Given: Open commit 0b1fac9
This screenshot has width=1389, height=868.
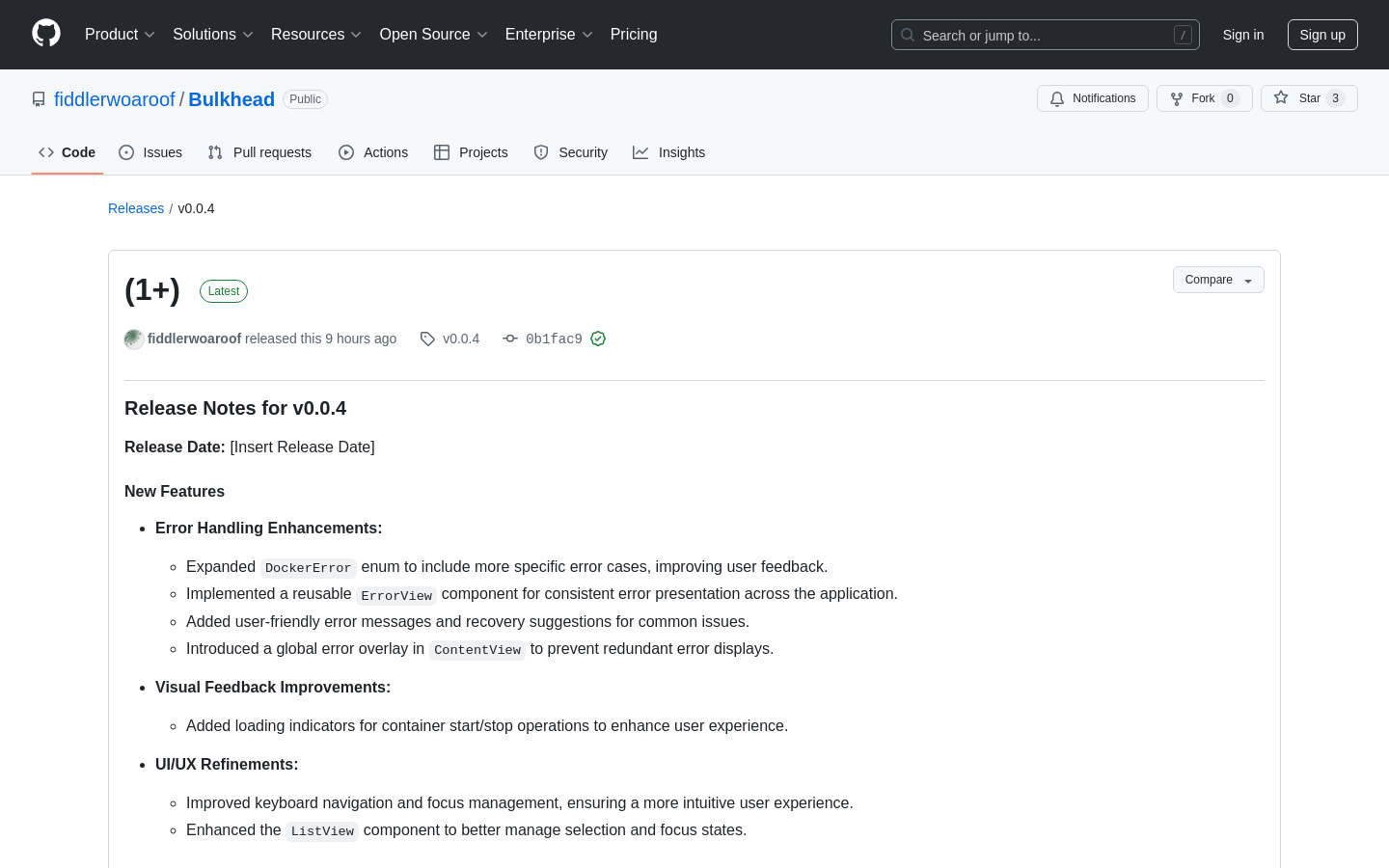Looking at the screenshot, I should tap(554, 339).
